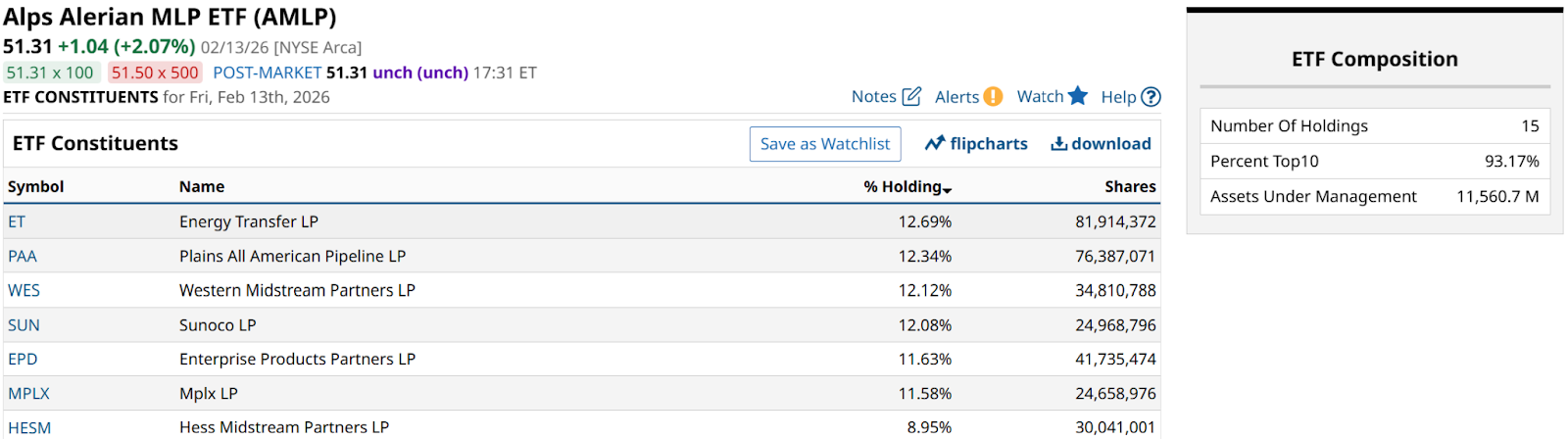Image resolution: width=1568 pixels, height=439 pixels.
Task: Click the green bid quote 51.31 x 100
Action: point(50,73)
